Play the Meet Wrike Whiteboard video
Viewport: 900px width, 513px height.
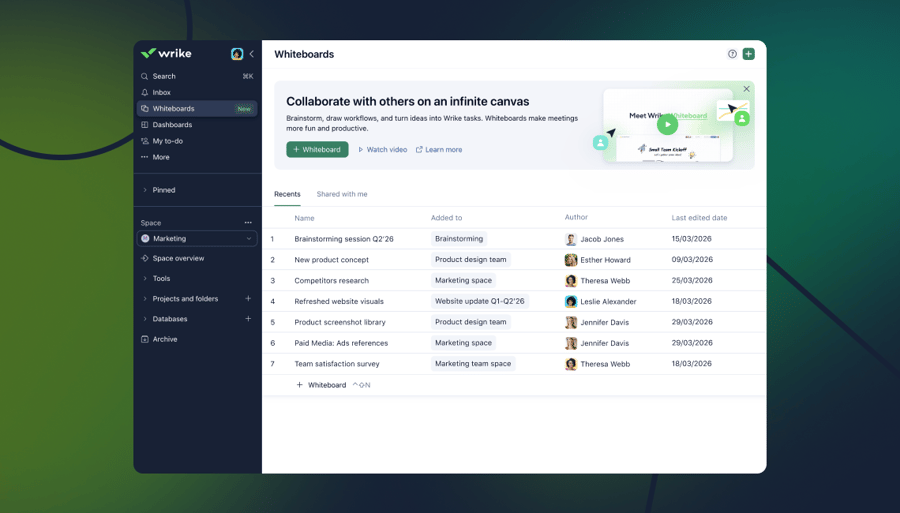click(x=667, y=125)
